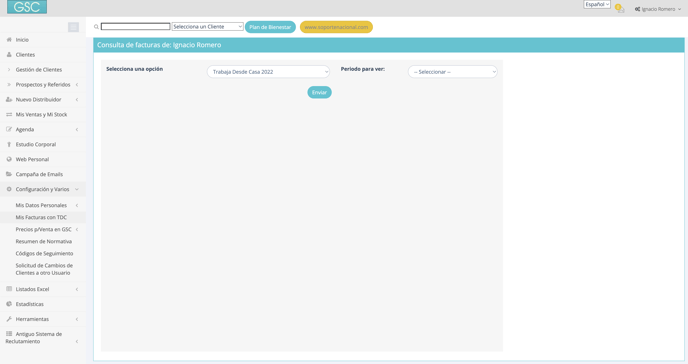688x364 pixels.
Task: Click the Listados Excel table icon
Action: coord(9,289)
